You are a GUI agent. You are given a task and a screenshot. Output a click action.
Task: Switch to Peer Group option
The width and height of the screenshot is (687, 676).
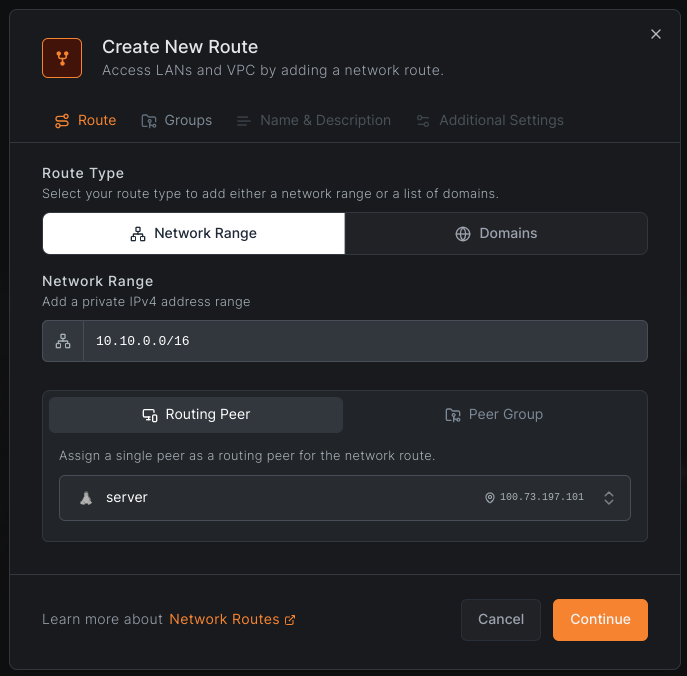point(494,414)
